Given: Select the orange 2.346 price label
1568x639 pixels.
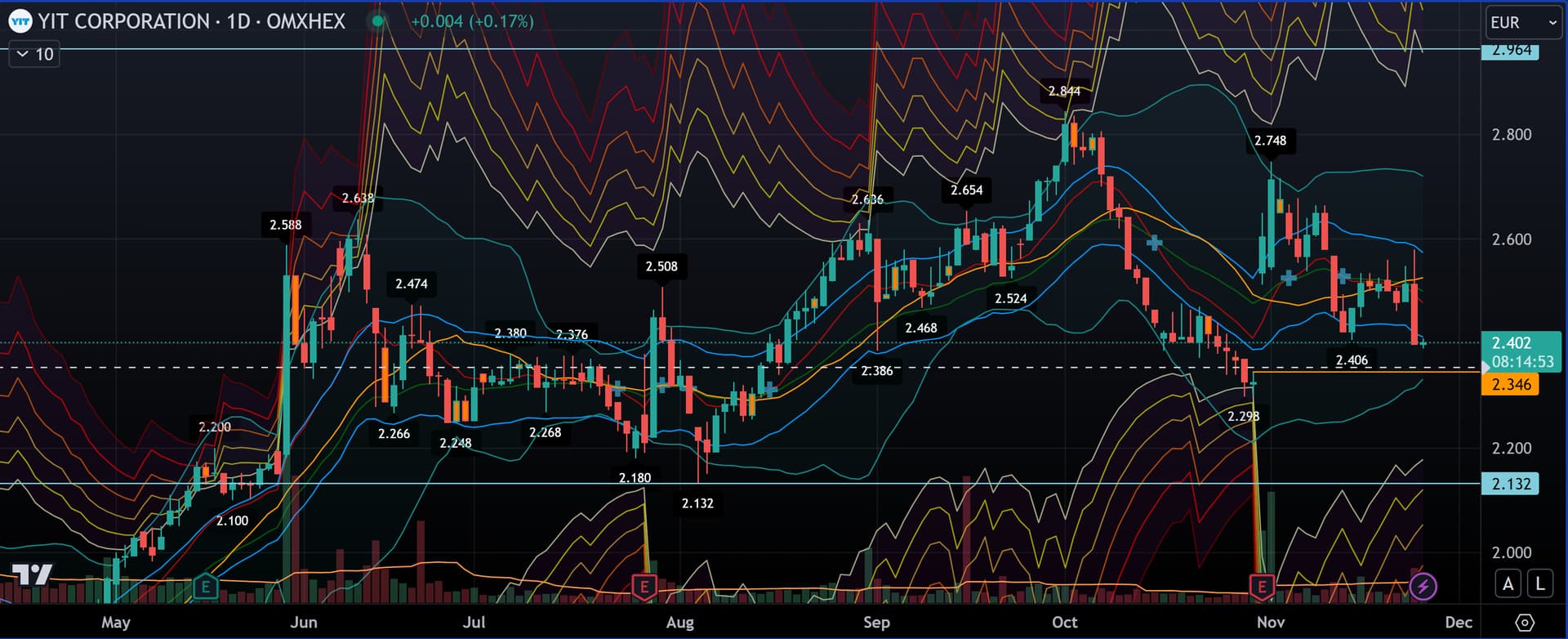Looking at the screenshot, I should click(1511, 385).
